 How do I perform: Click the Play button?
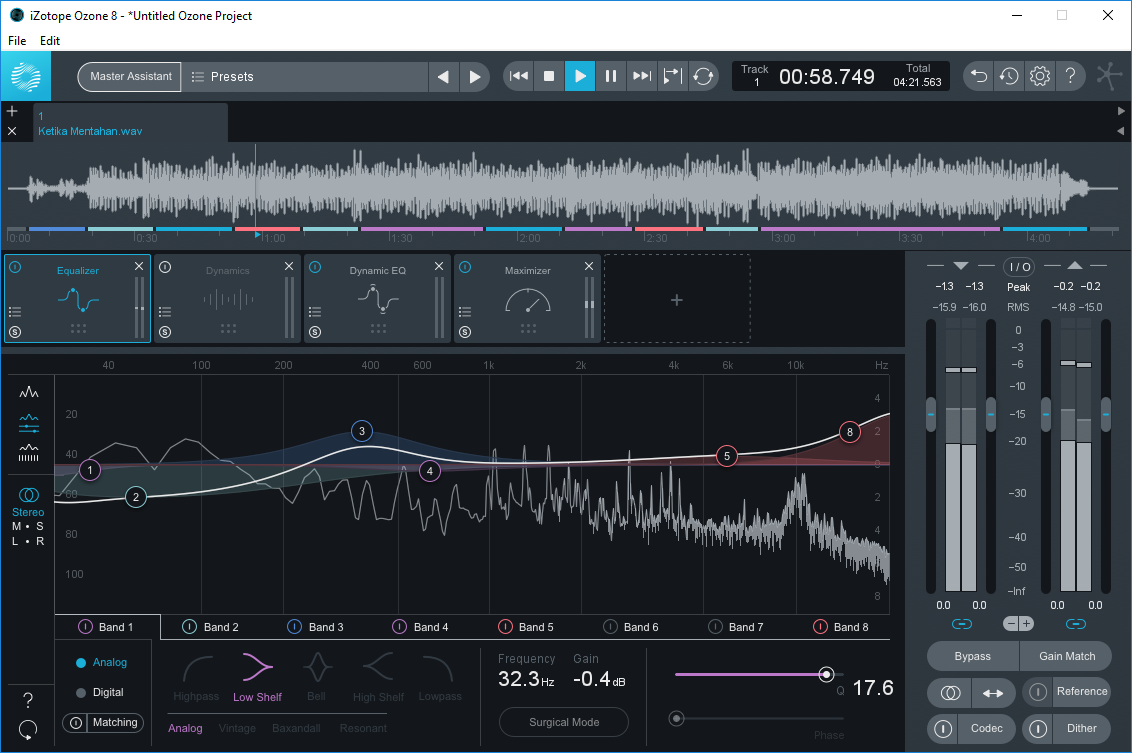coord(580,76)
